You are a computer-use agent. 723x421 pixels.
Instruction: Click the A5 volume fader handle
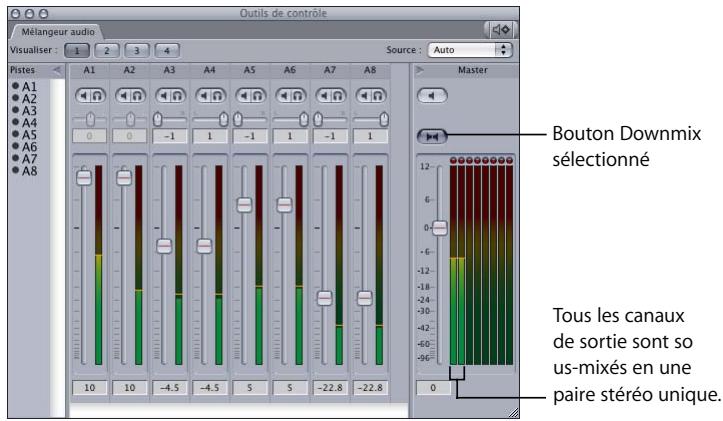pos(244,205)
